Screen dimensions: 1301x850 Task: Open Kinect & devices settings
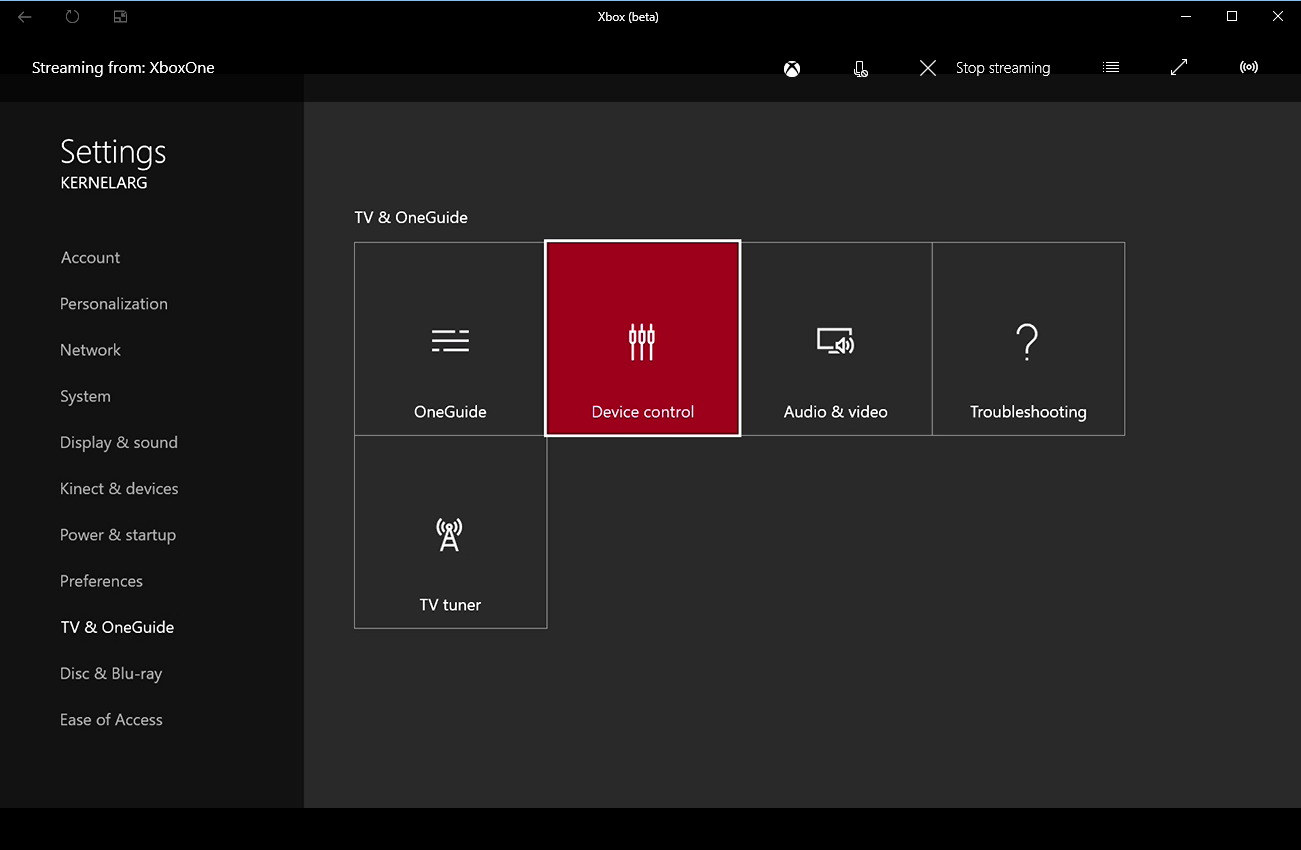[119, 488]
